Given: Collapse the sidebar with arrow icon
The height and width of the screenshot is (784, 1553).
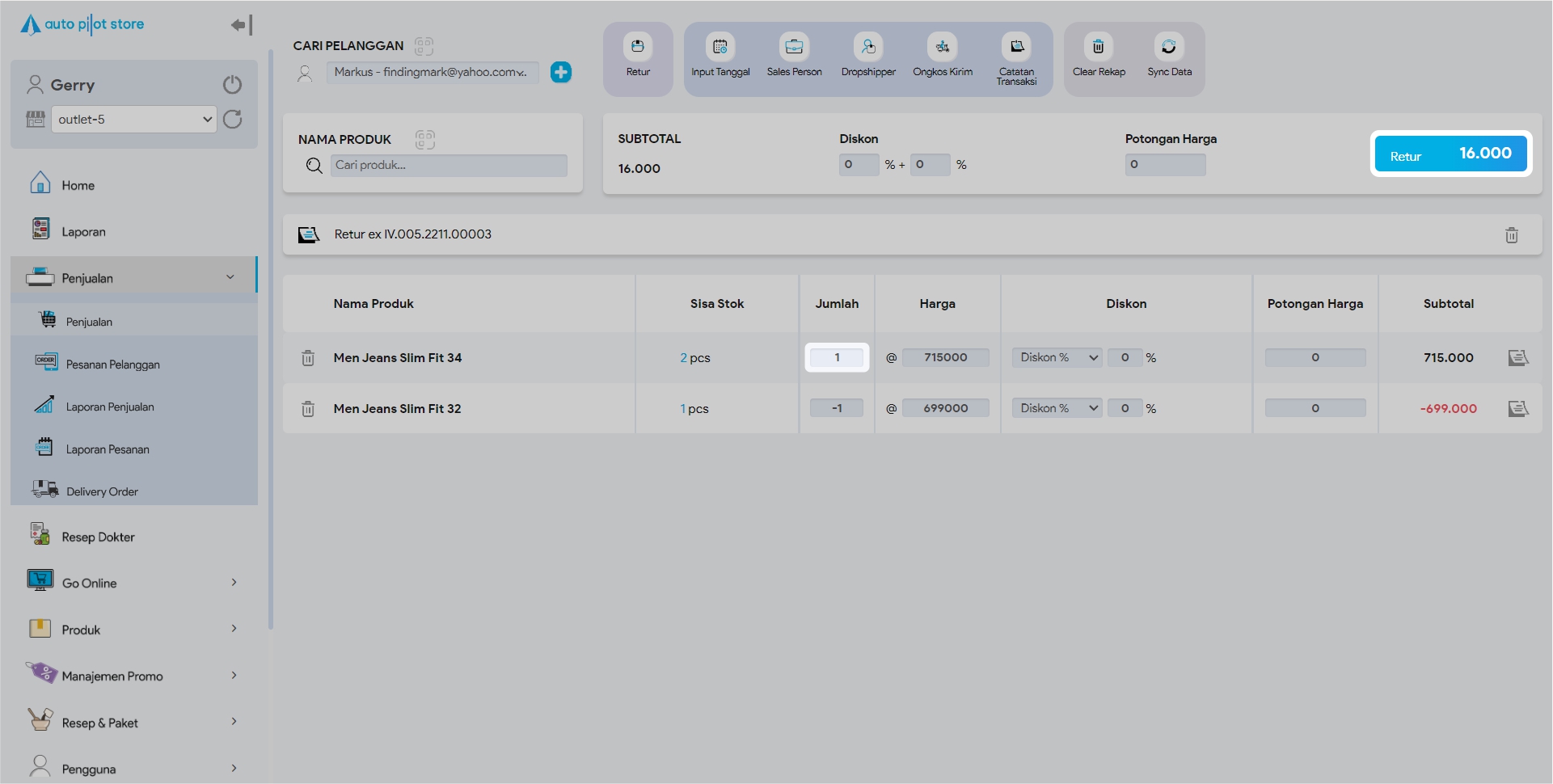Looking at the screenshot, I should (x=241, y=25).
